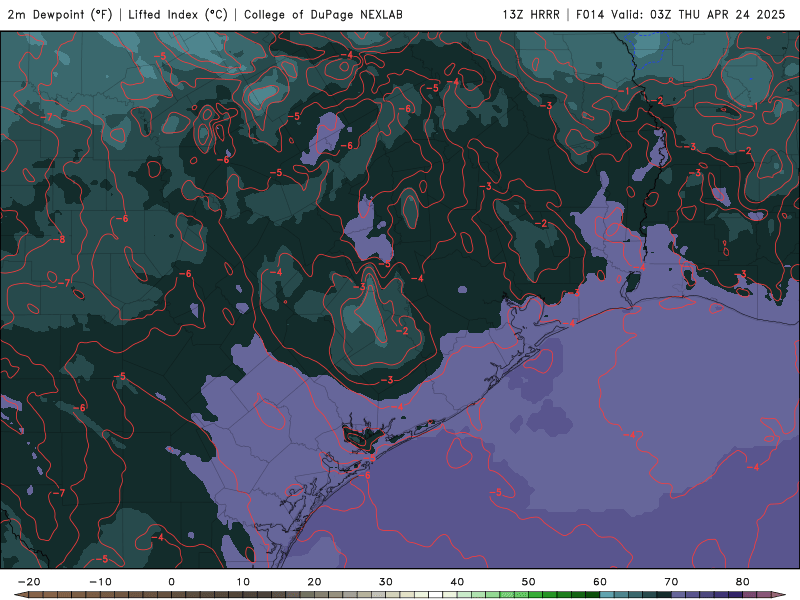Click the "13Z HRRR" model run label
The image size is (800, 600).
click(x=531, y=15)
